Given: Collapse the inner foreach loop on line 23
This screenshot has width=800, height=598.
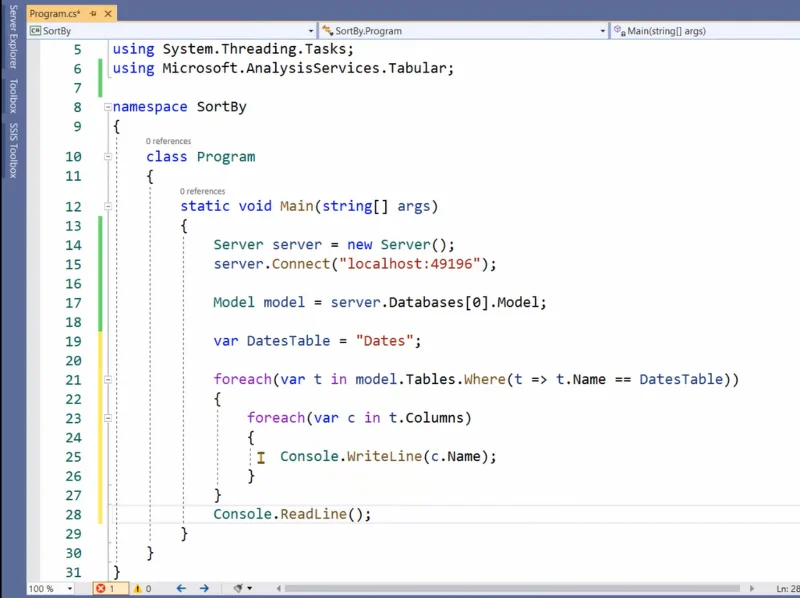Looking at the screenshot, I should (108, 418).
